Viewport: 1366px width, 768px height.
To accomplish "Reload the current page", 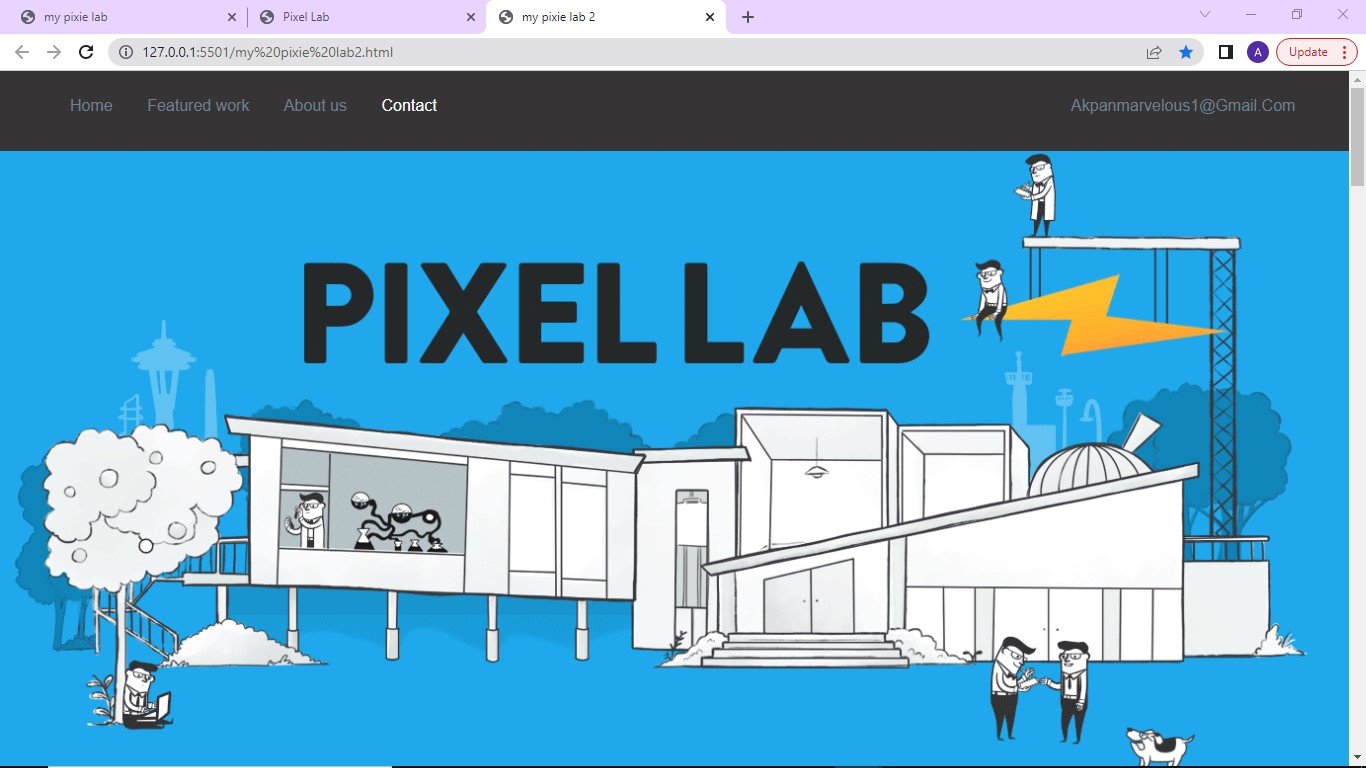I will (x=86, y=52).
